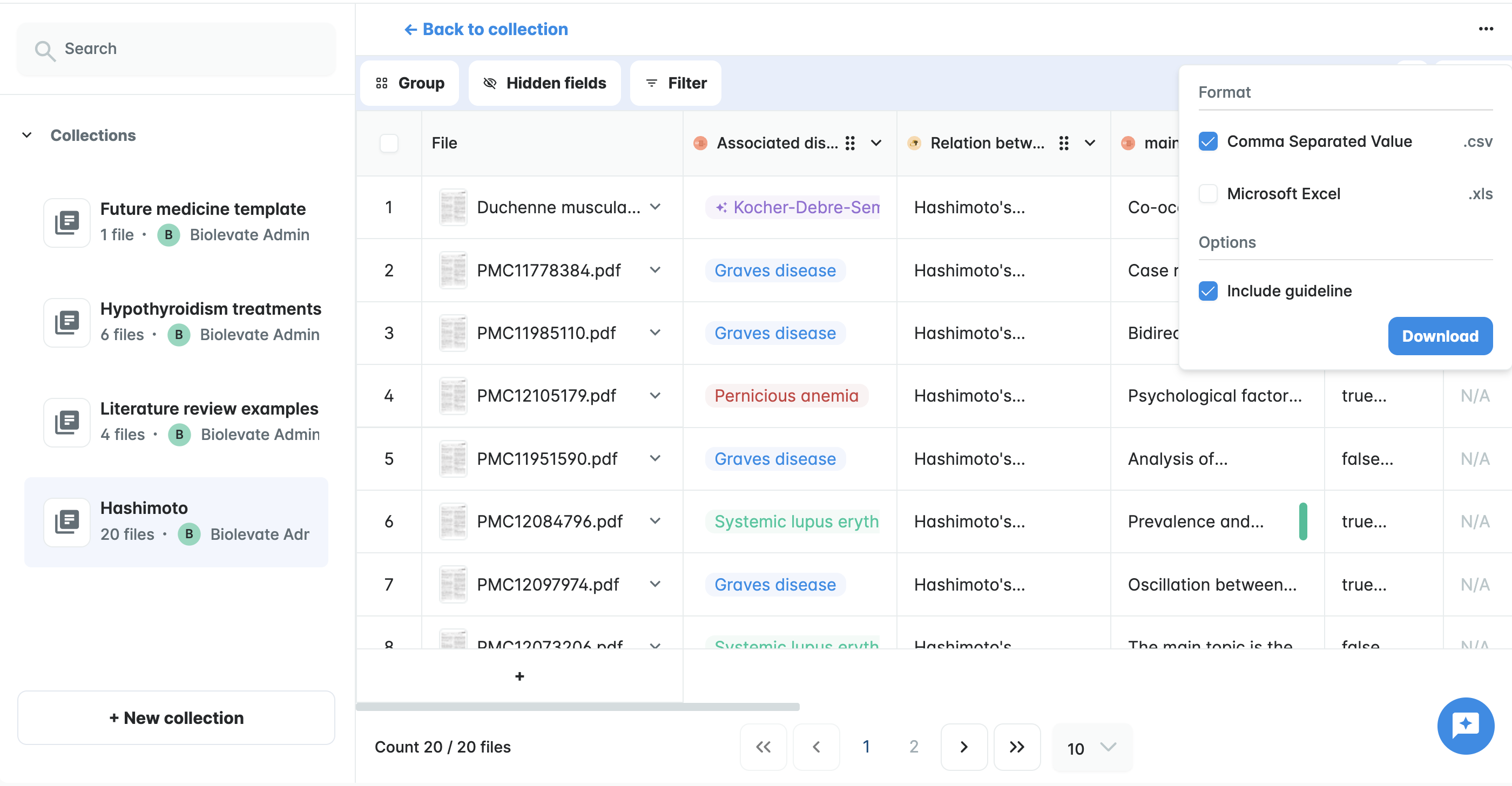Click the add row plus icon
Image resolution: width=1512 pixels, height=786 pixels.
point(519,676)
